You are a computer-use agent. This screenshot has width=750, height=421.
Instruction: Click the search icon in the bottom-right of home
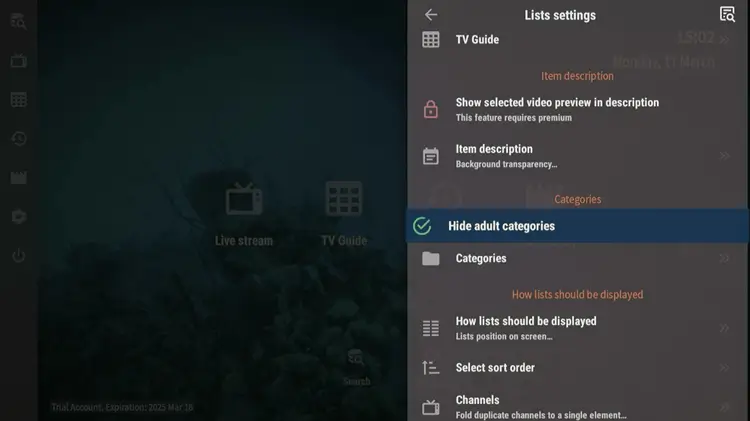tap(356, 359)
